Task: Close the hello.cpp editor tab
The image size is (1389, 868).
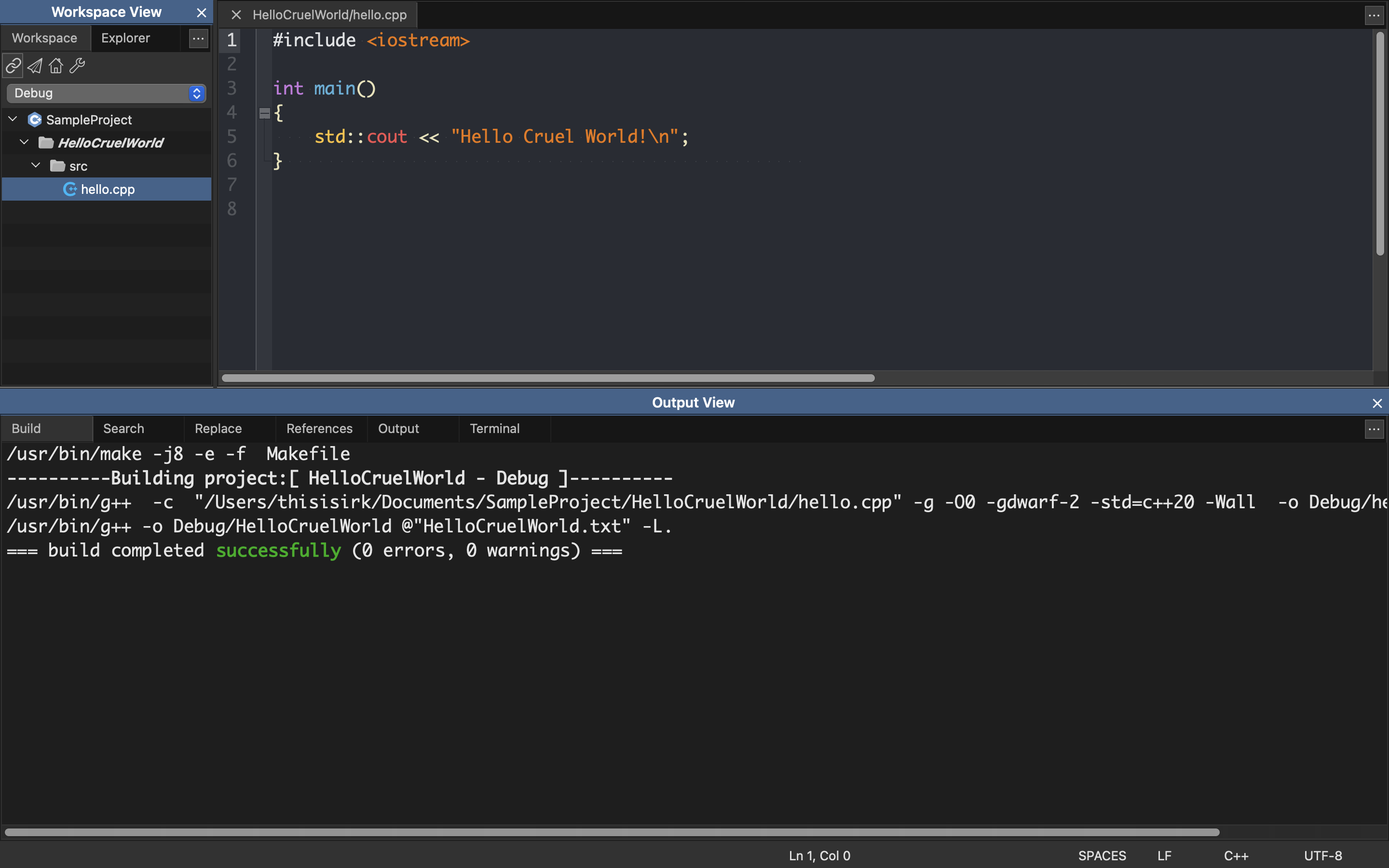Action: 236,15
